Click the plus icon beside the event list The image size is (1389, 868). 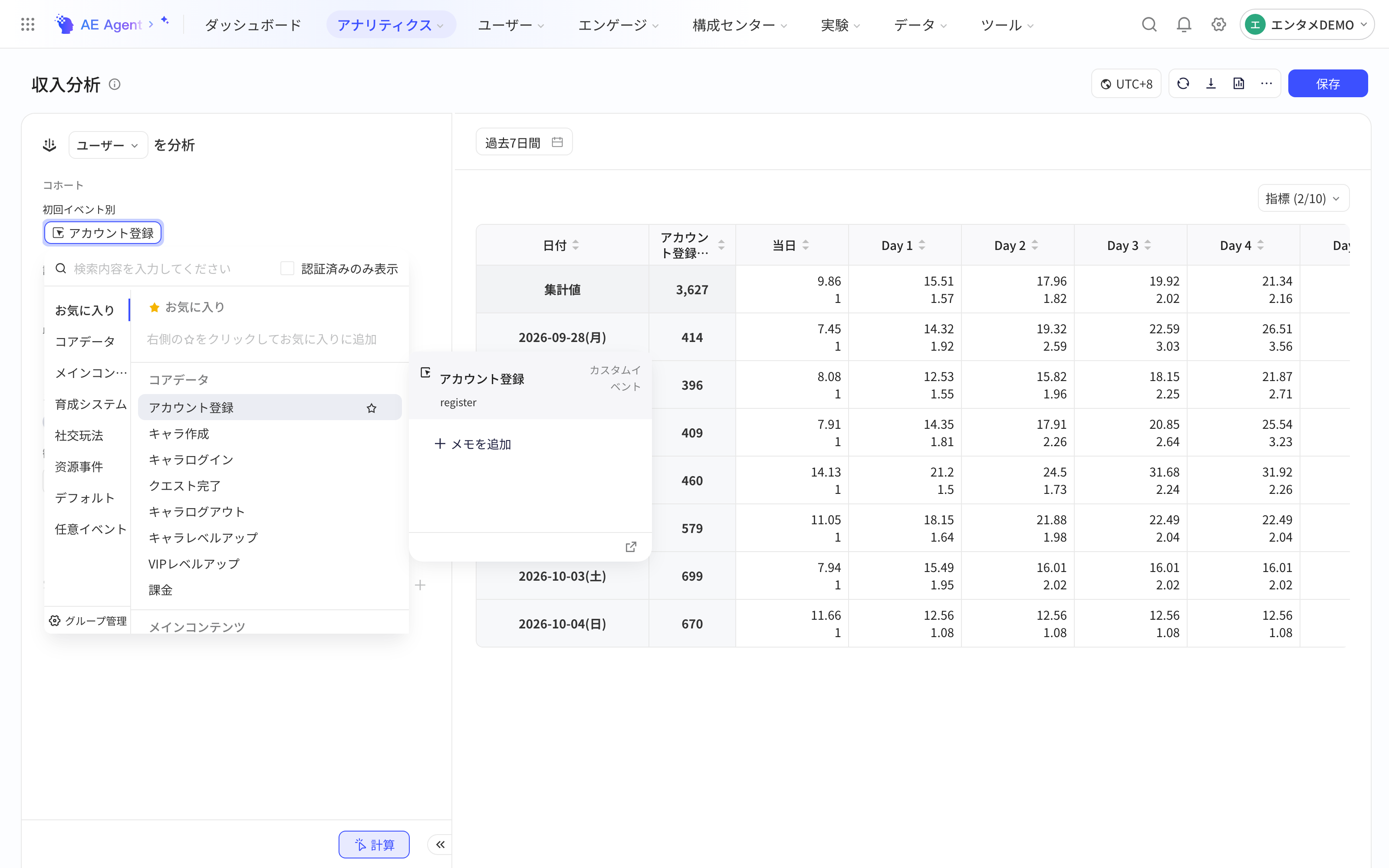click(x=420, y=585)
